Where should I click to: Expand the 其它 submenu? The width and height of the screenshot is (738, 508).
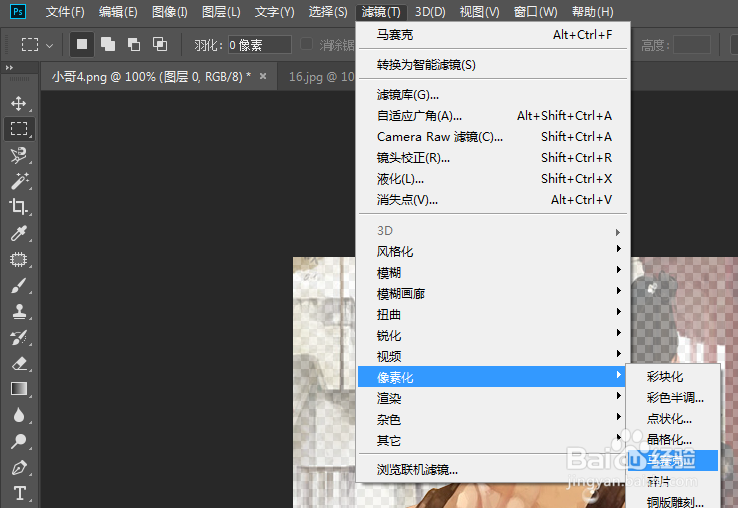(493, 441)
